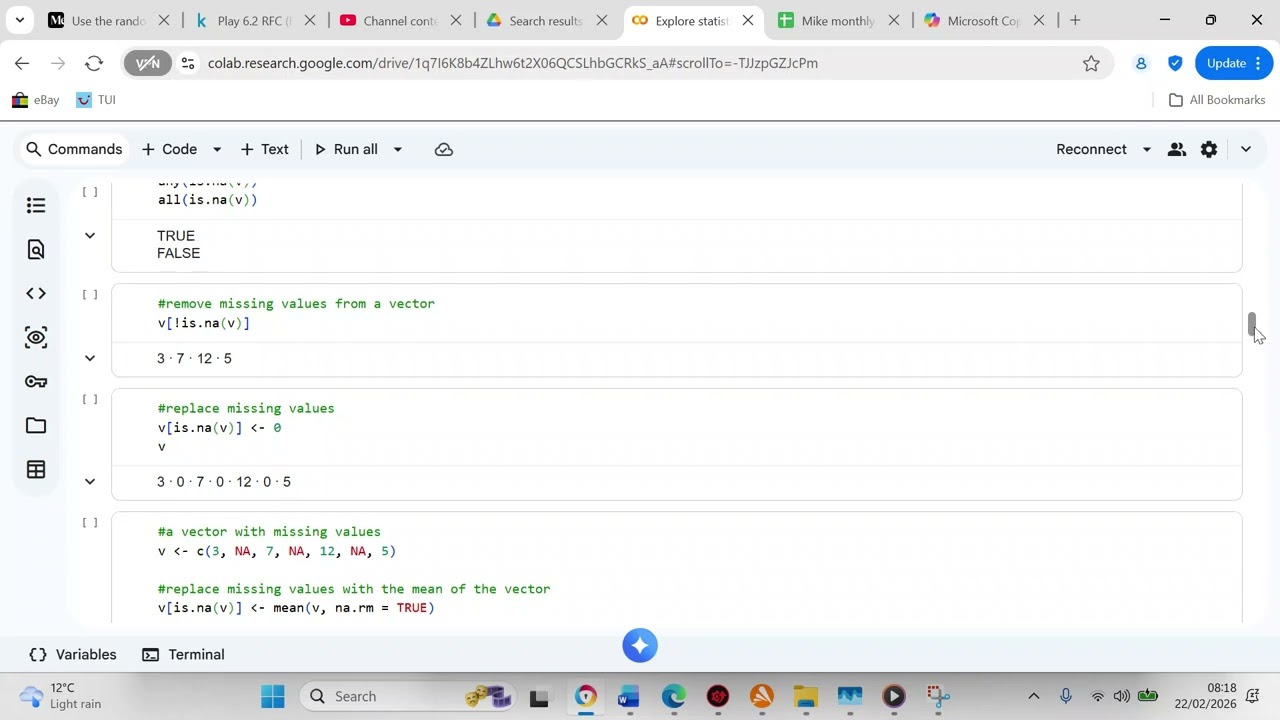Collapse the 3 · 7 · 12 · 5 output

tap(90, 358)
